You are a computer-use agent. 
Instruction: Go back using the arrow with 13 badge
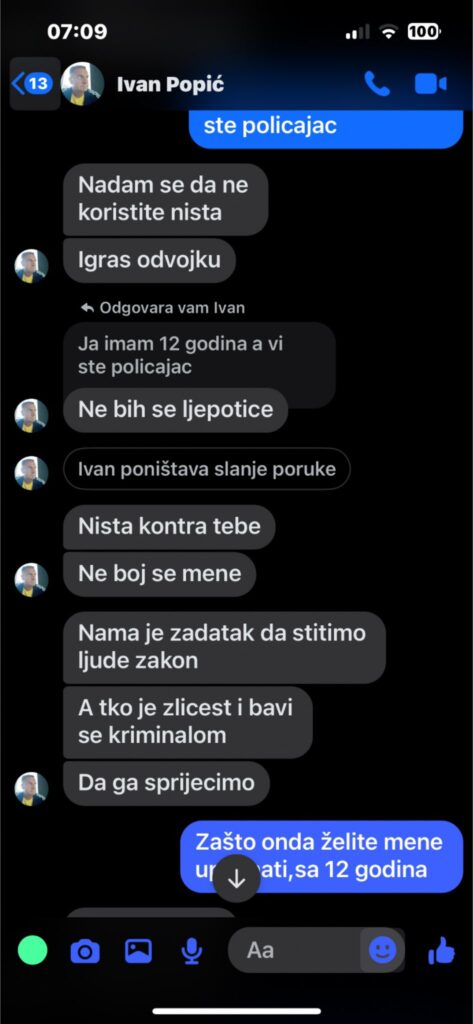coord(35,84)
